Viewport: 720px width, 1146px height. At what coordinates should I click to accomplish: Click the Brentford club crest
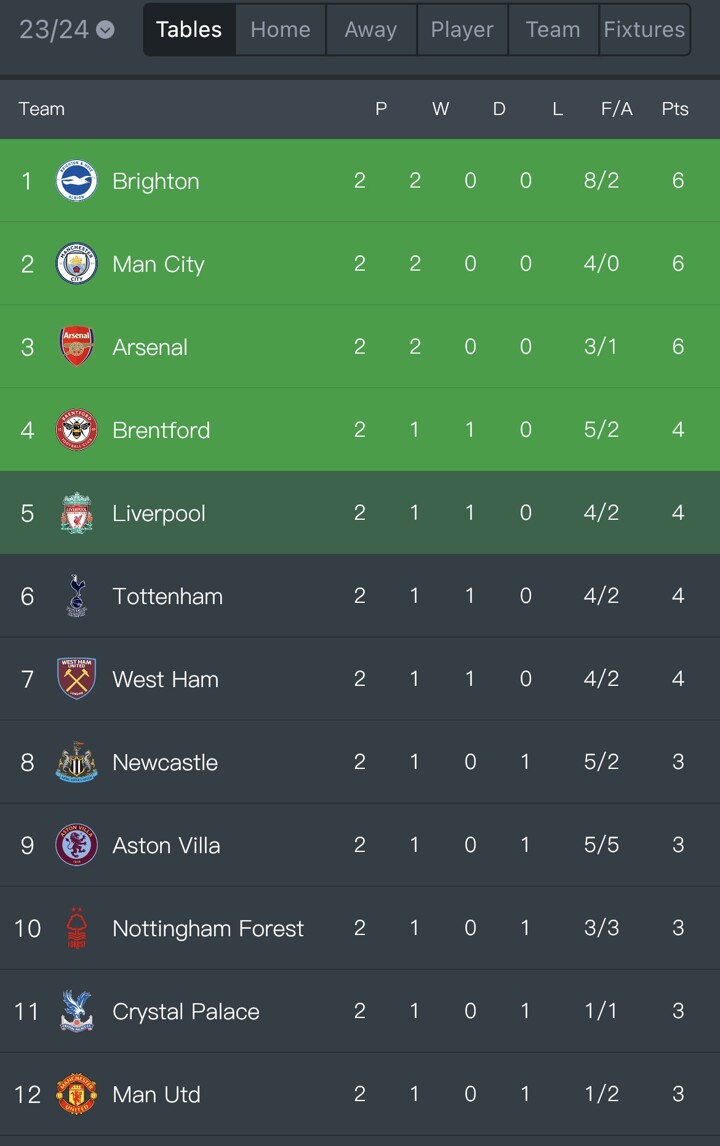coord(76,430)
